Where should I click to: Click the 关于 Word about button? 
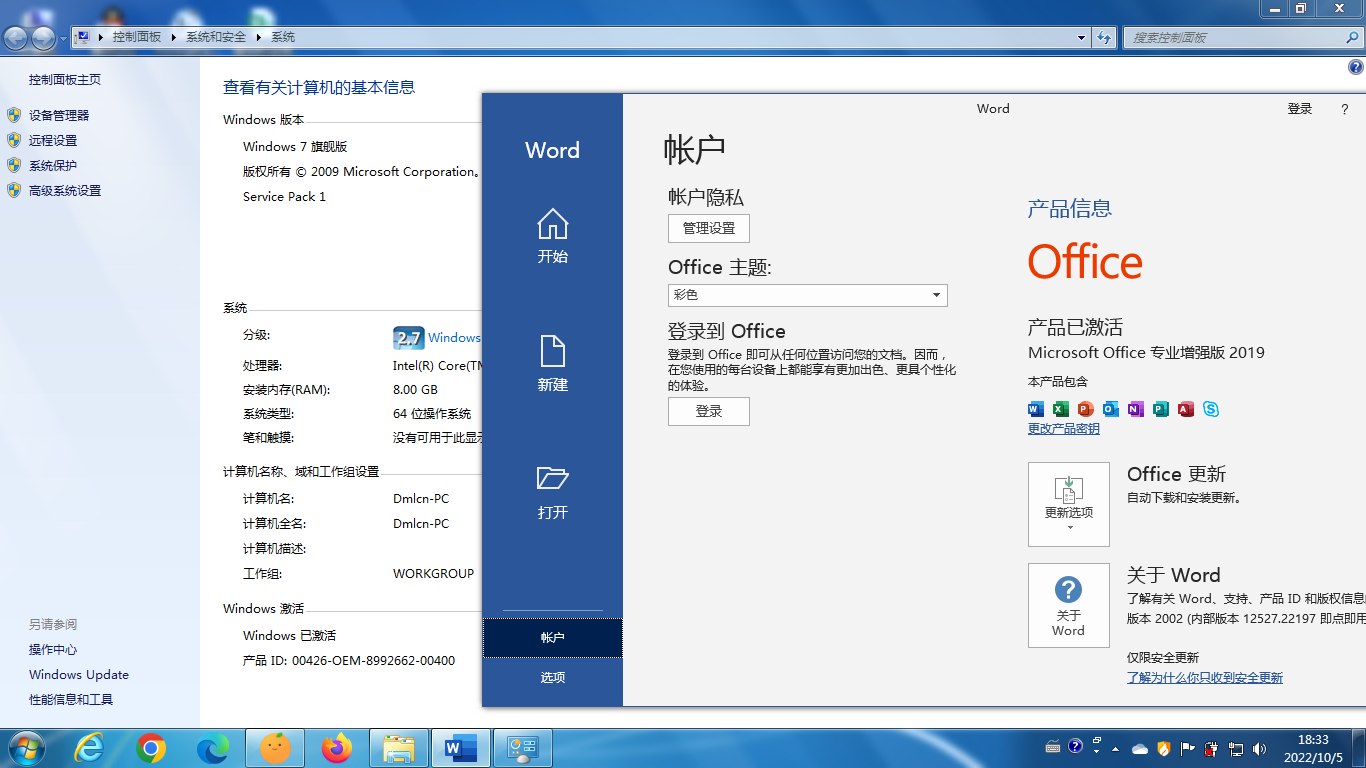pos(1068,605)
